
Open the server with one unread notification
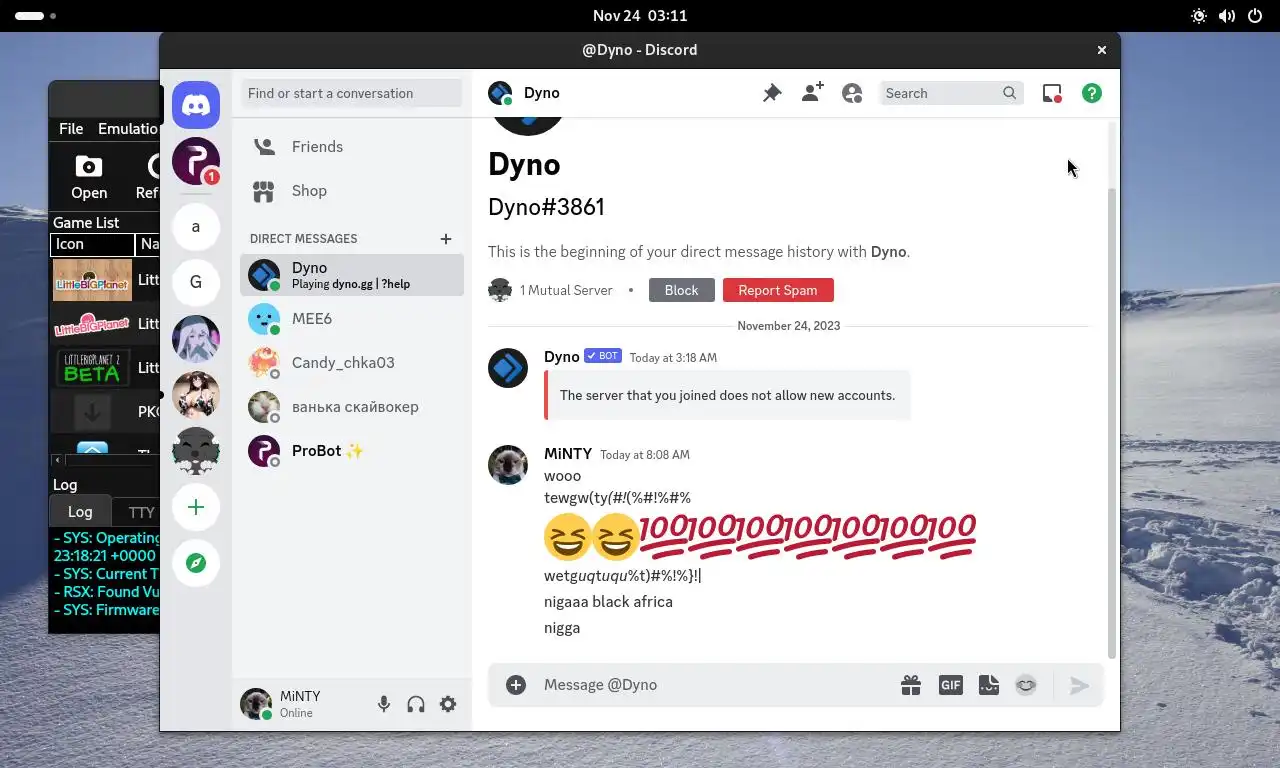point(196,161)
